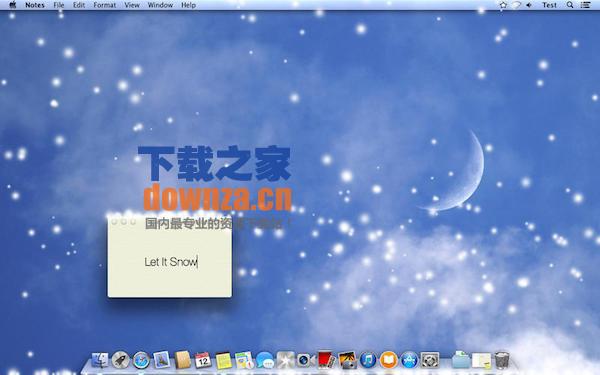Screen dimensions: 600x375
Task: Open the Contacts book in Dock
Action: [183, 360]
